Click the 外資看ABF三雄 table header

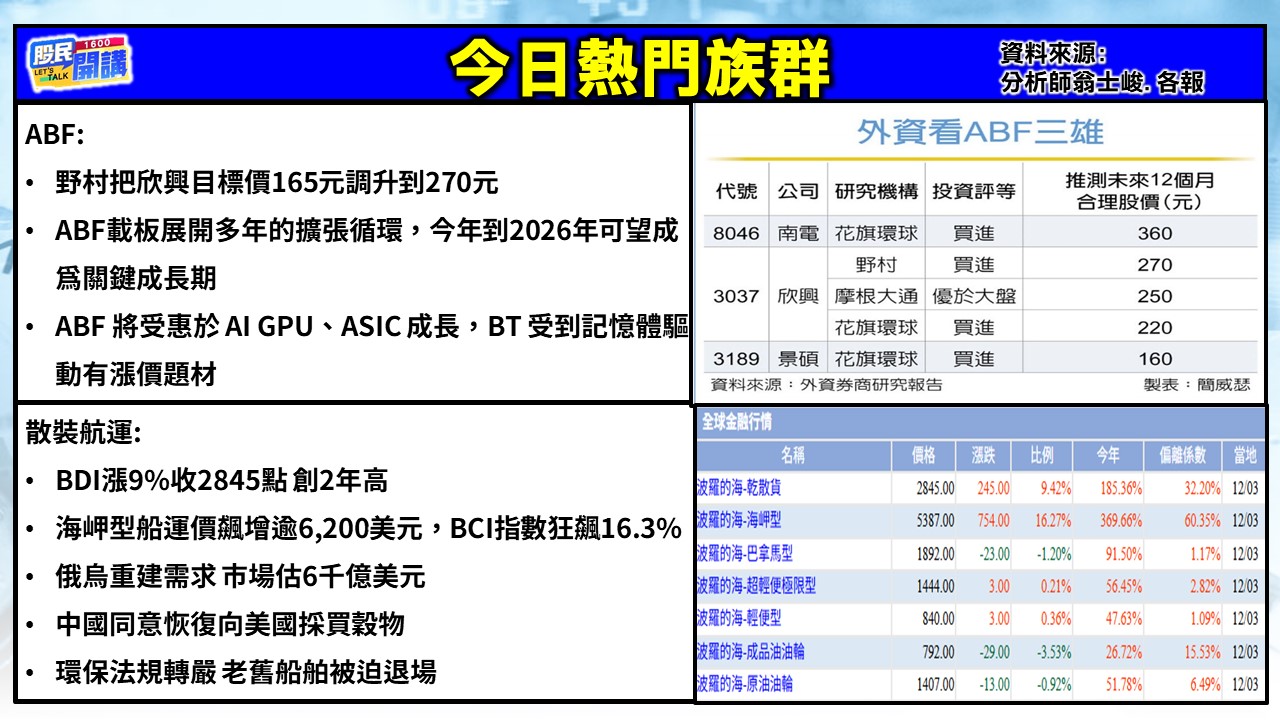980,132
